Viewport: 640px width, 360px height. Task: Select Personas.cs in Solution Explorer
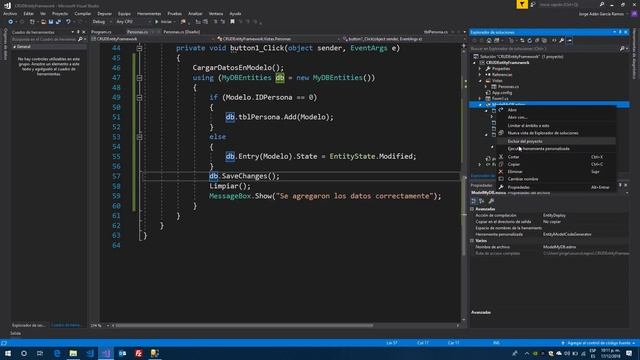[x=508, y=87]
